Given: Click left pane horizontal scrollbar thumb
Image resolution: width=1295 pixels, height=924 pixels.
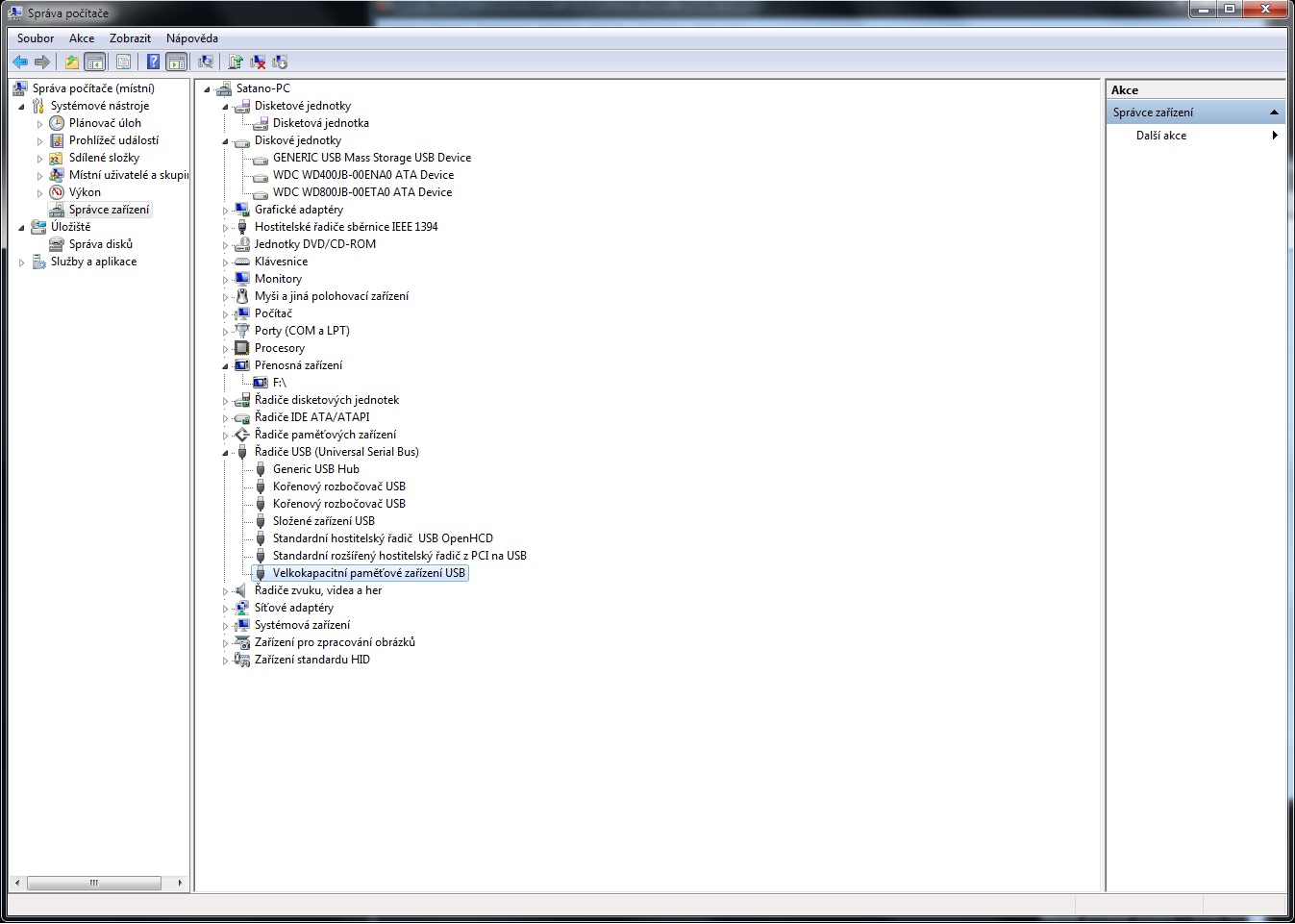Looking at the screenshot, I should 94,883.
